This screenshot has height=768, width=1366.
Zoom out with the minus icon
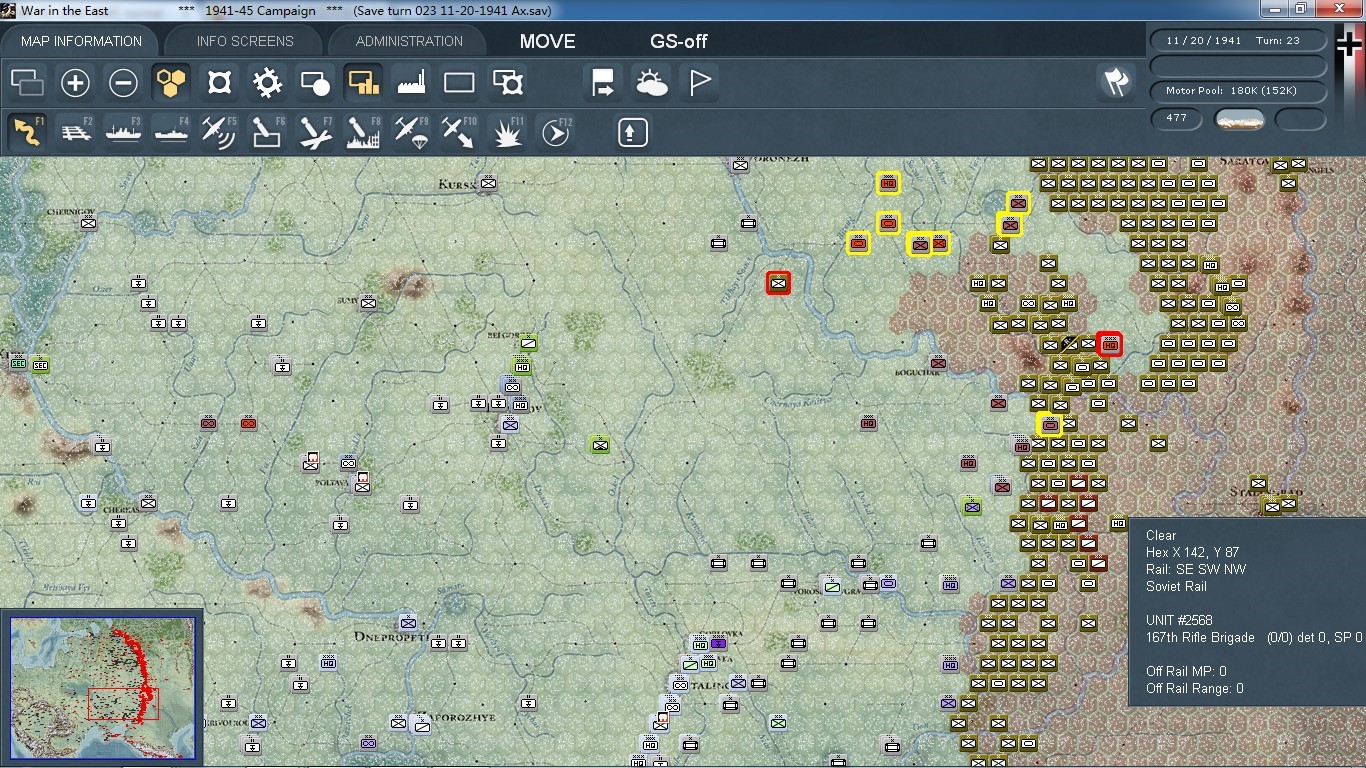point(123,83)
